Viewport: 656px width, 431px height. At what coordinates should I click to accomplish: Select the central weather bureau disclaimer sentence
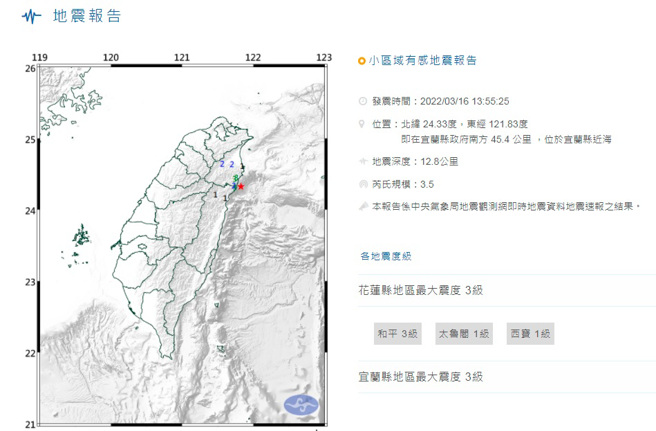(506, 206)
